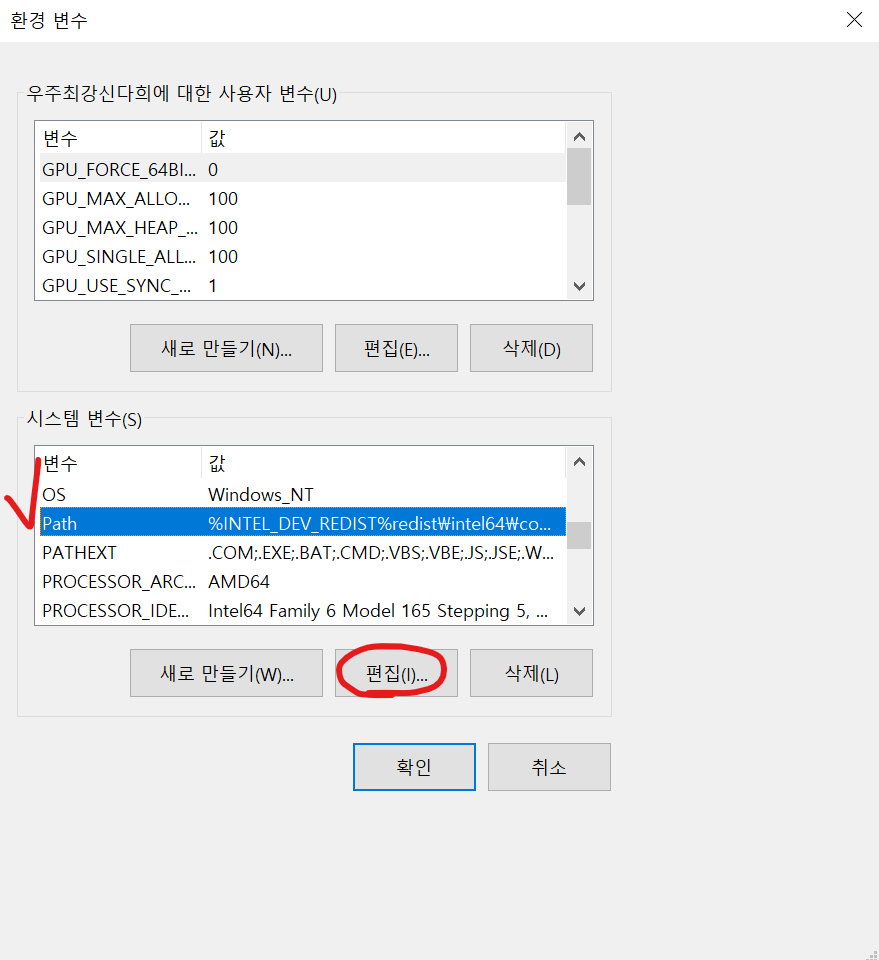Click scroll-down arrow of user variables list
Viewport: 879px width, 960px height.
click(x=579, y=286)
